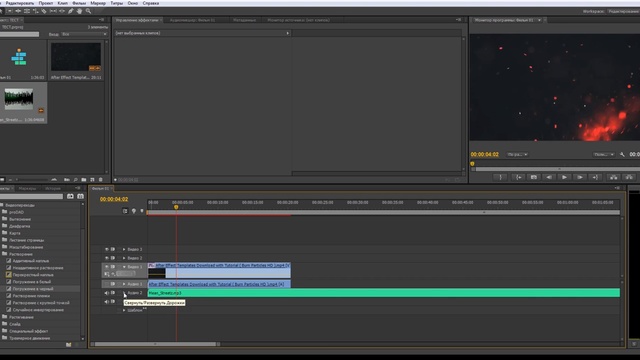Screen dimensions: 640x360
Task: Toggle sync lock on Видео 2 track
Action: click(113, 258)
